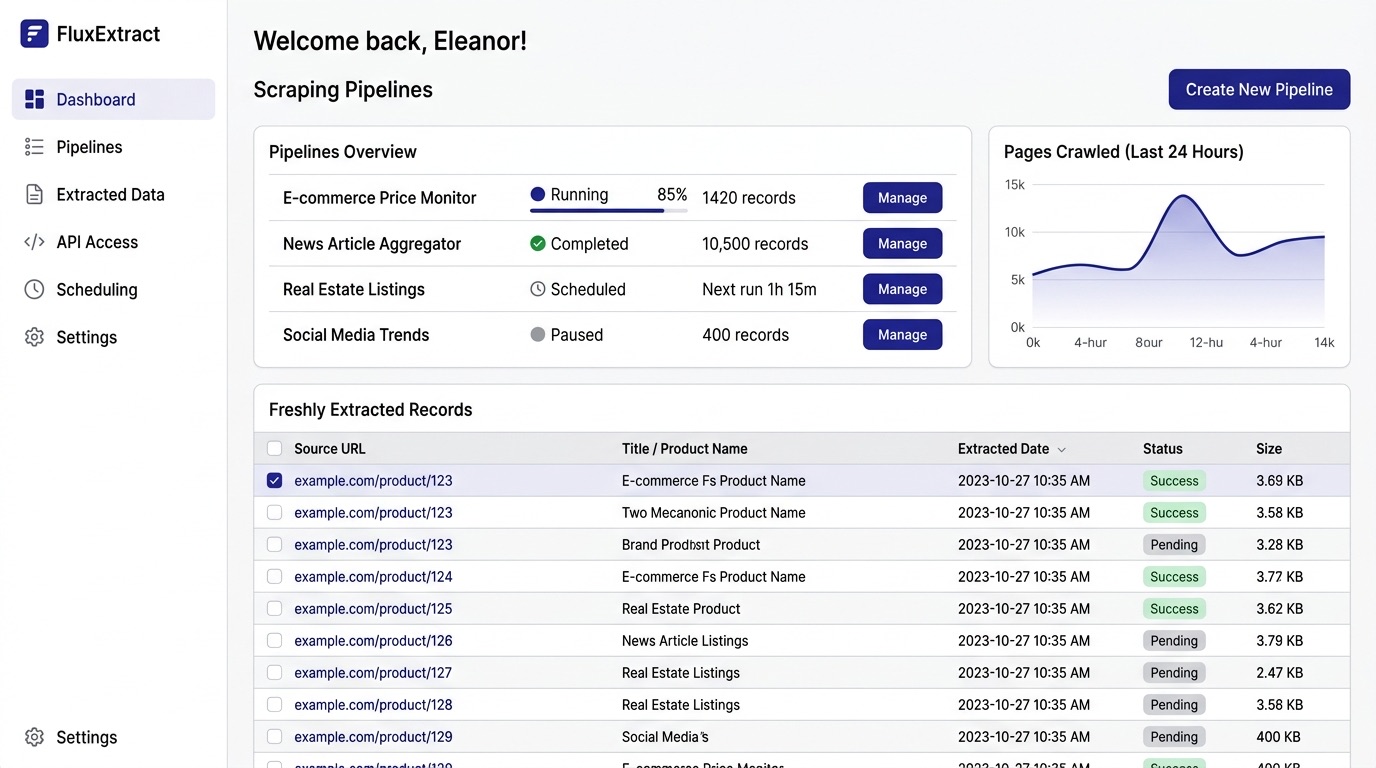Open example.com/product/125 link
The height and width of the screenshot is (768, 1376).
(373, 609)
